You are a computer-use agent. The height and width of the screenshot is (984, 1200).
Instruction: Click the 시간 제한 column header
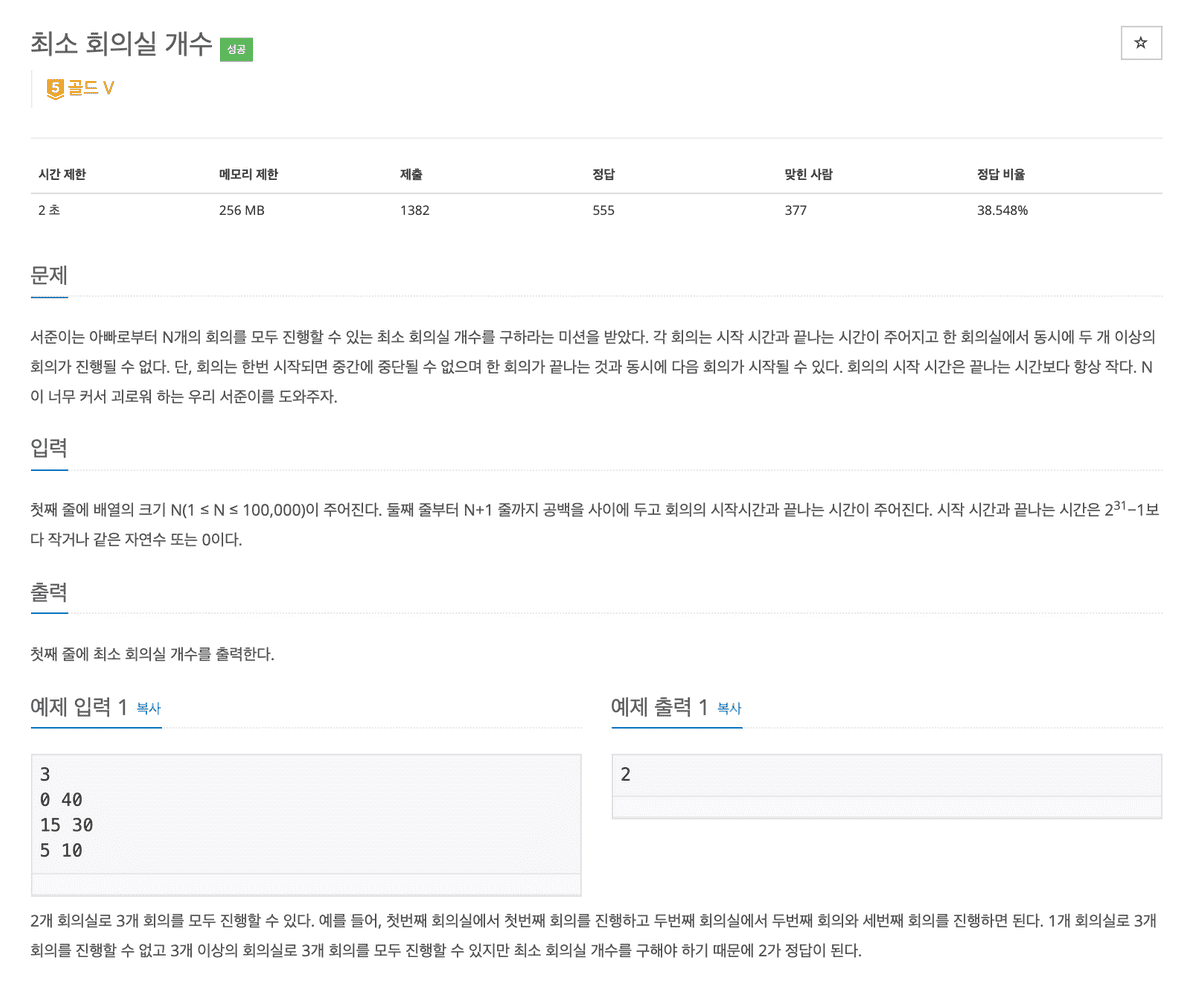[x=62, y=174]
